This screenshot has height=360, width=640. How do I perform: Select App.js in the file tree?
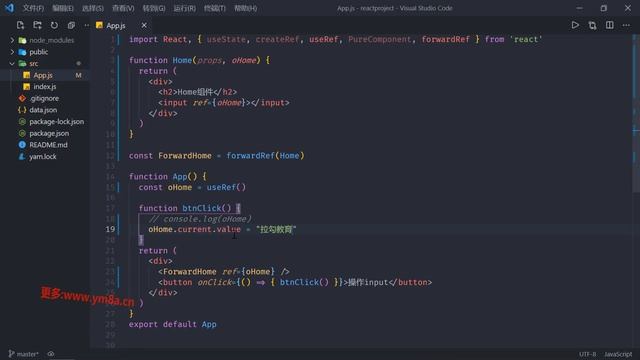43,75
